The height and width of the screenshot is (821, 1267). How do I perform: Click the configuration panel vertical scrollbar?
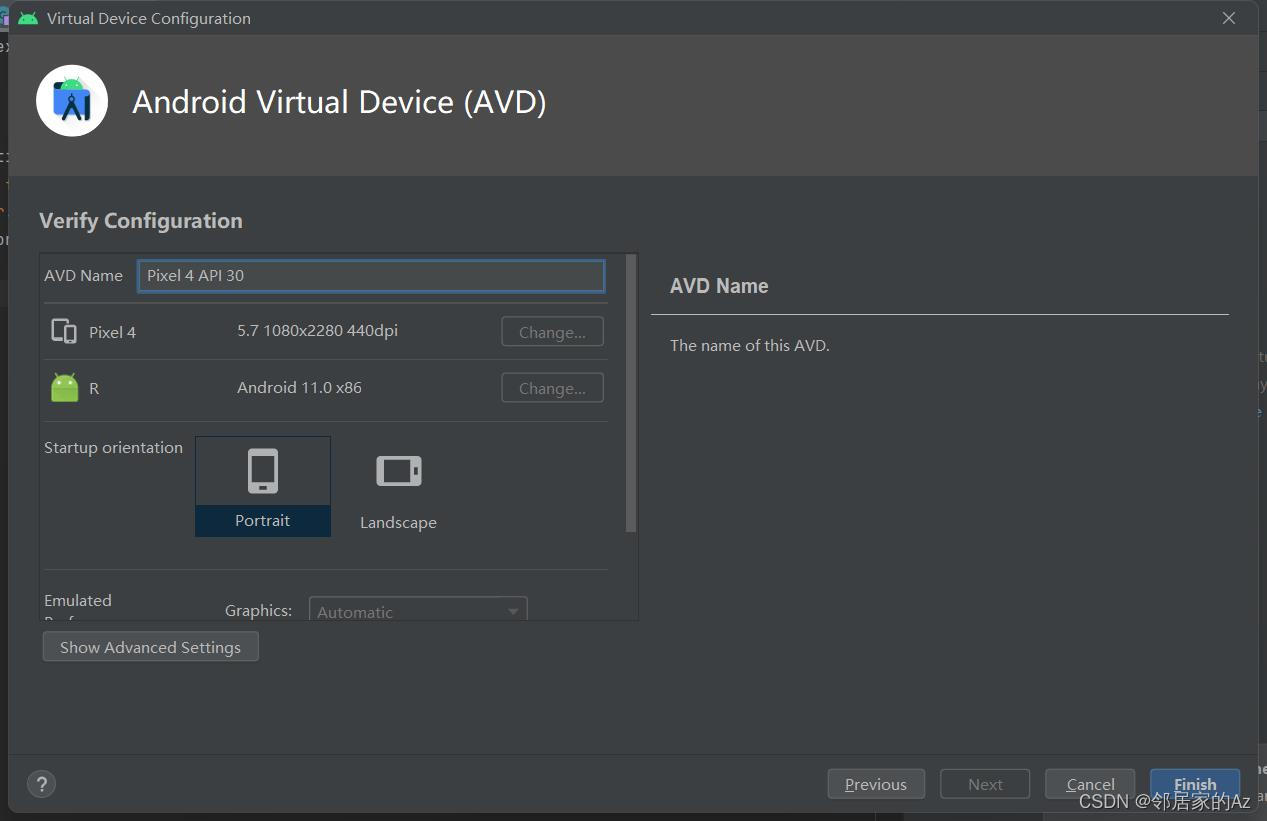[x=631, y=393]
